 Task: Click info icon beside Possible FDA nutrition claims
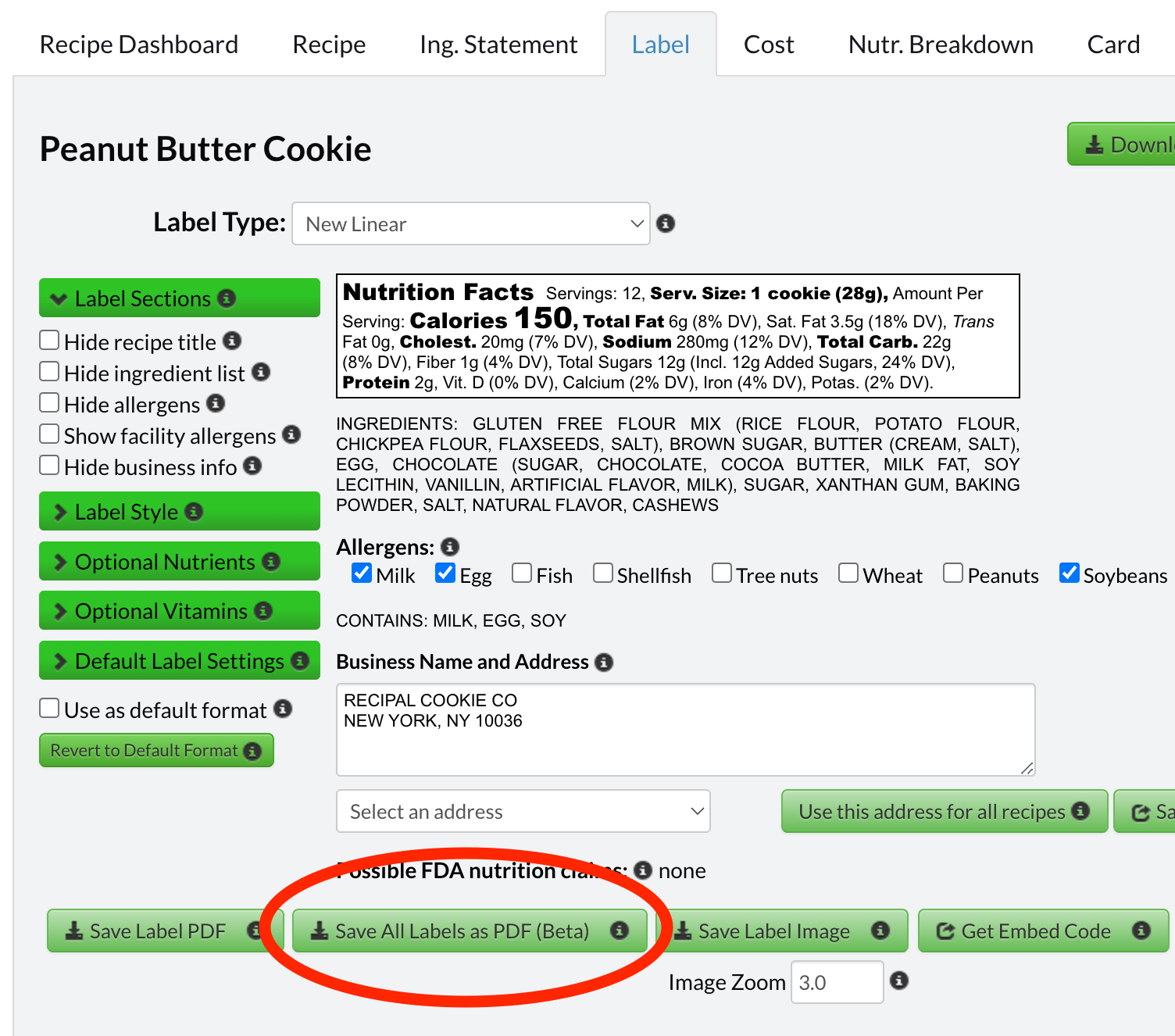pyautogui.click(x=643, y=870)
